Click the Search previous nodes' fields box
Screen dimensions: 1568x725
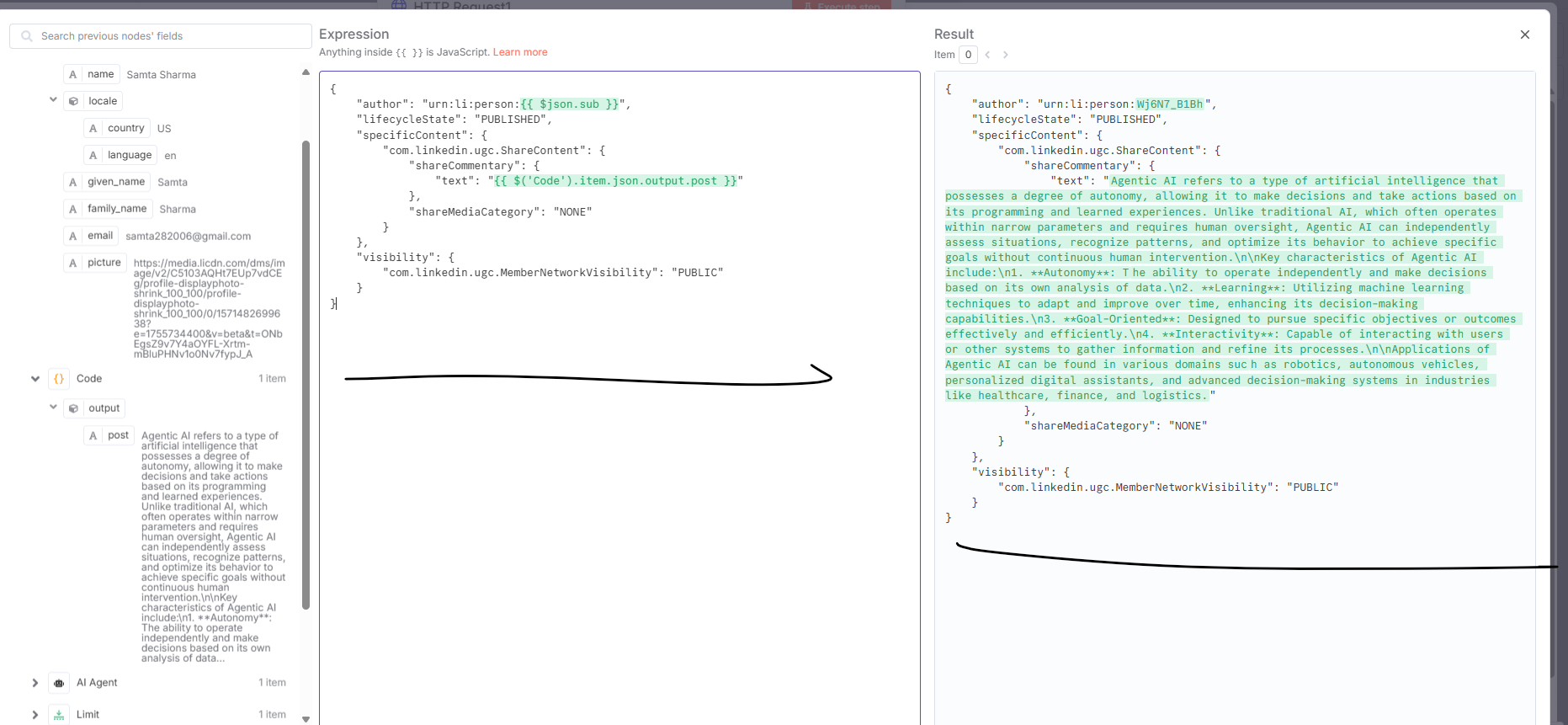(x=168, y=36)
